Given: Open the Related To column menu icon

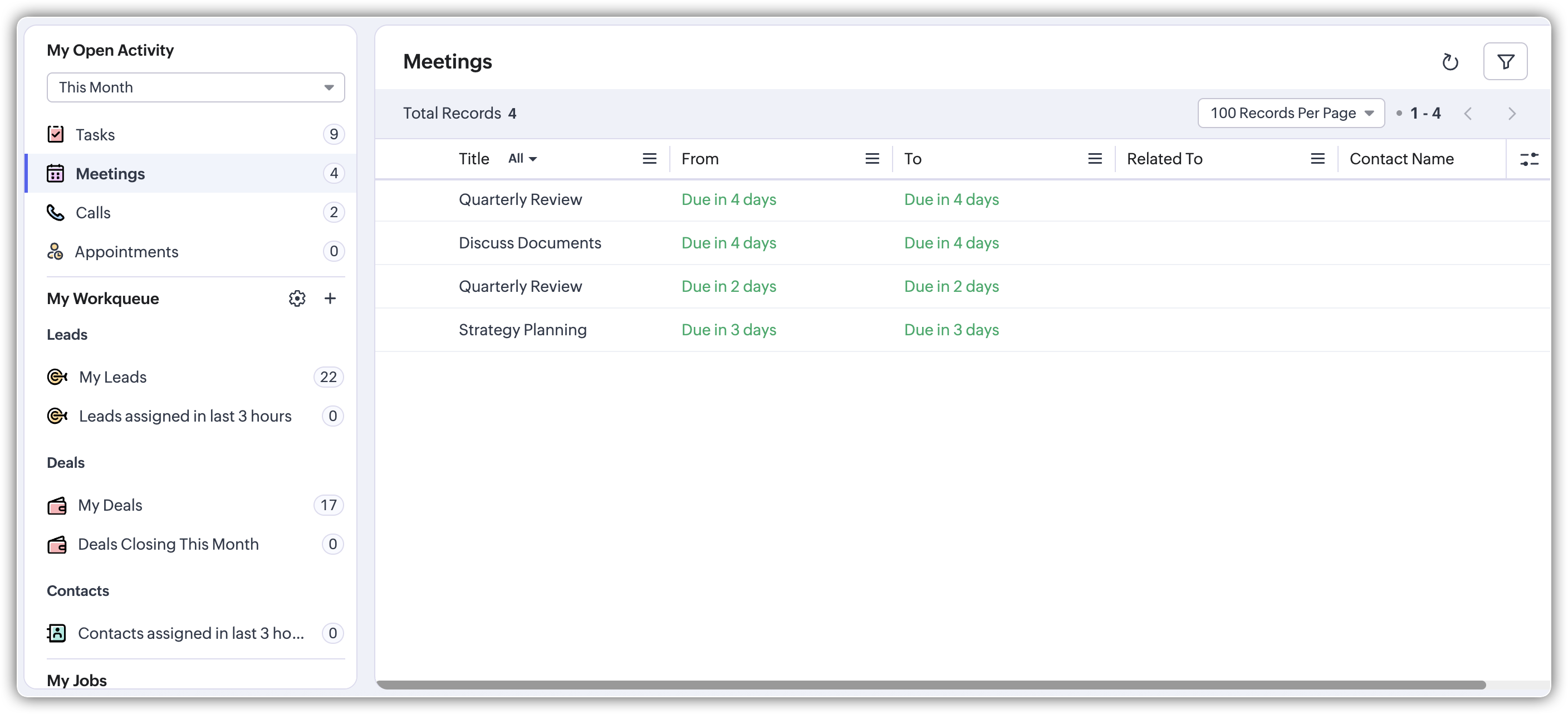Looking at the screenshot, I should pos(1317,159).
